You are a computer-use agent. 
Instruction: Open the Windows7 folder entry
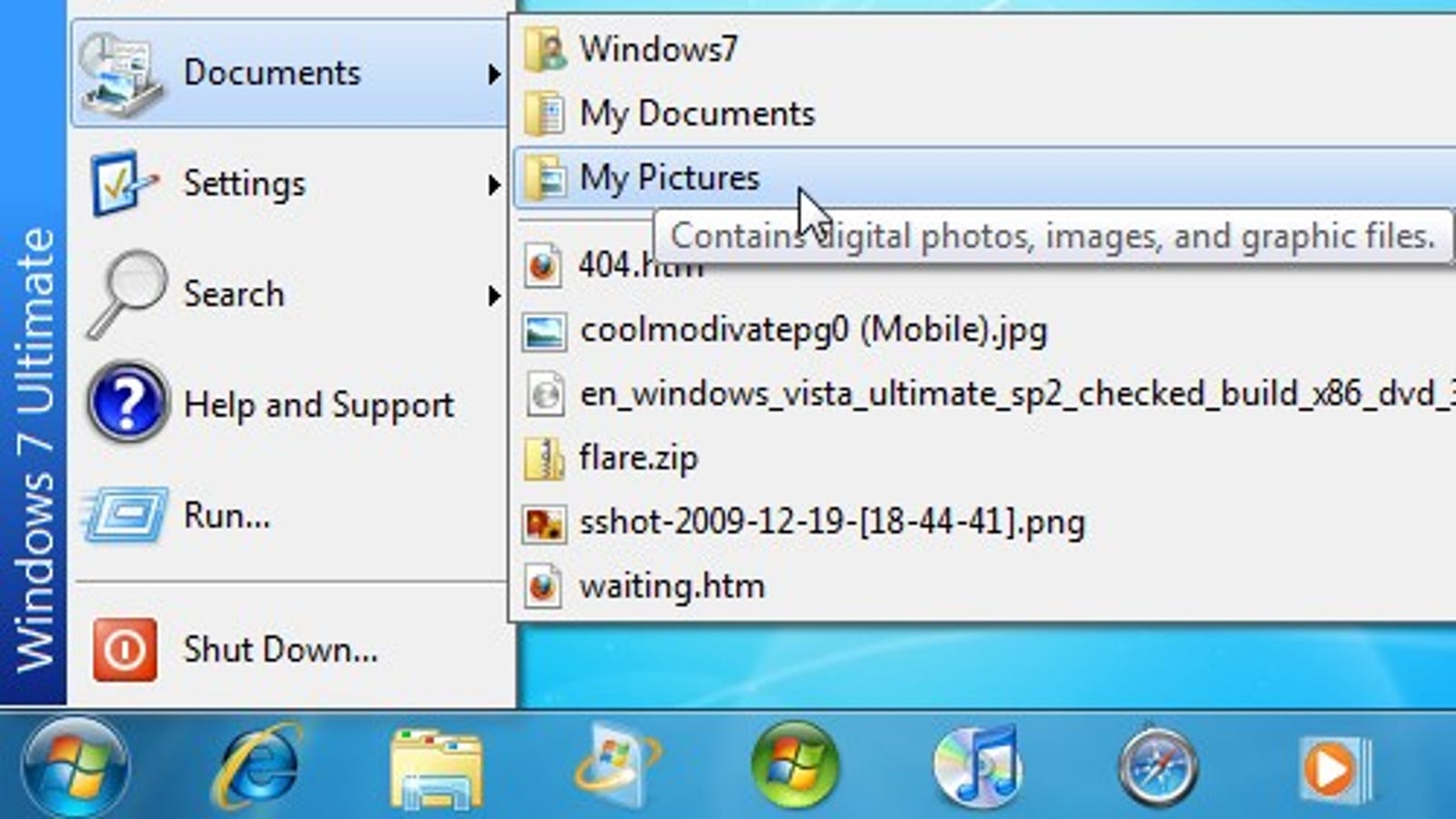coord(985,49)
